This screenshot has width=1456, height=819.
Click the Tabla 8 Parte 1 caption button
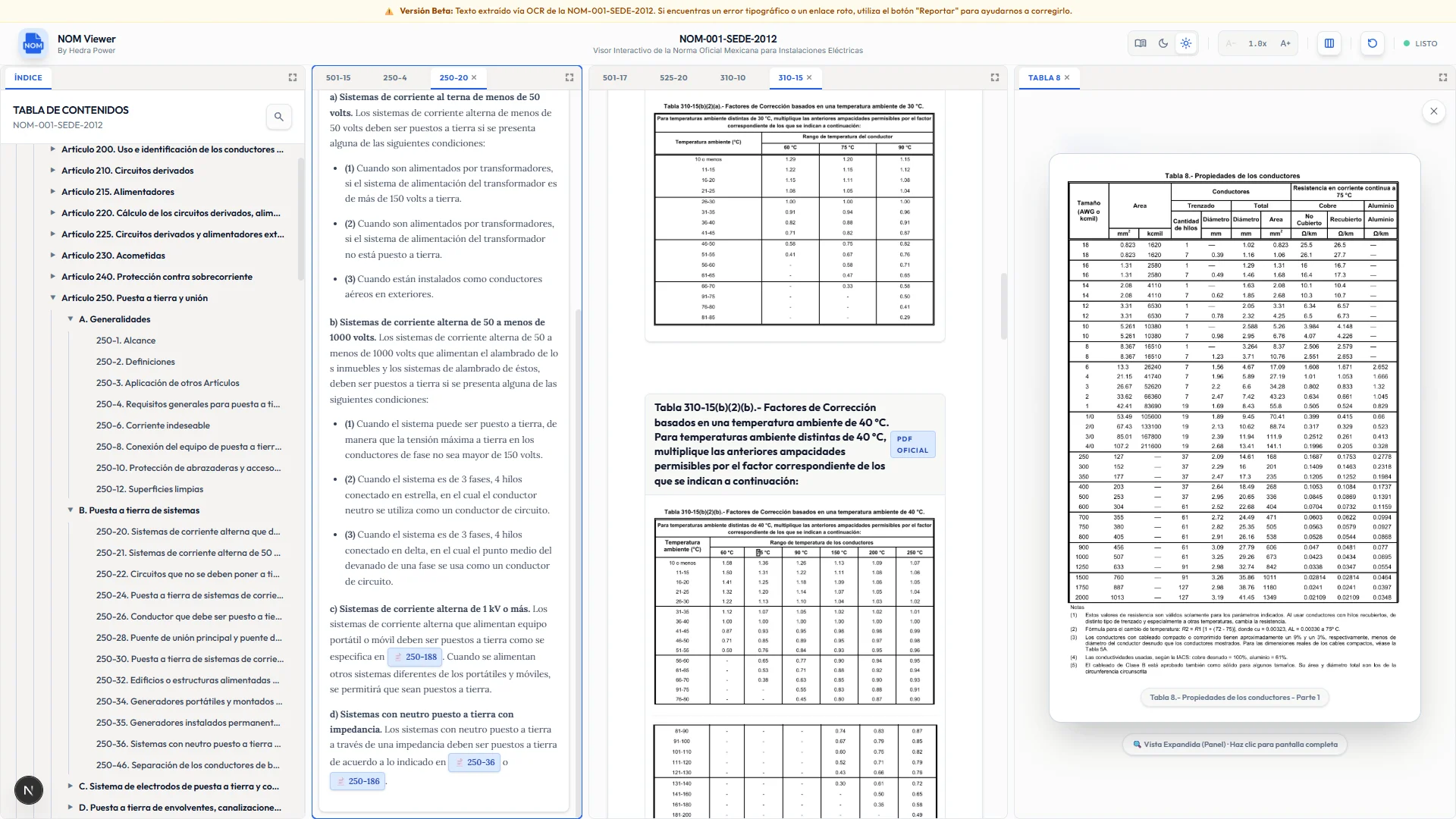pyautogui.click(x=1235, y=698)
